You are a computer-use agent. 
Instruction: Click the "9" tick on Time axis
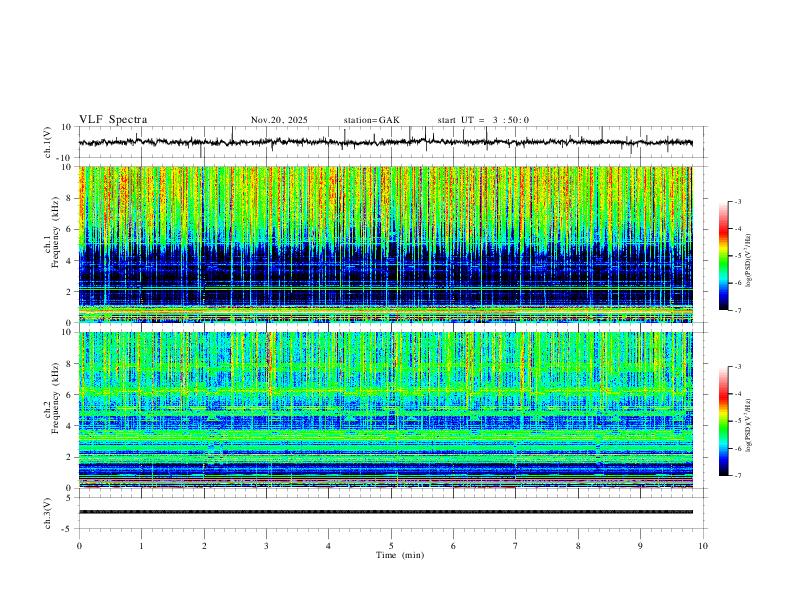coord(640,546)
